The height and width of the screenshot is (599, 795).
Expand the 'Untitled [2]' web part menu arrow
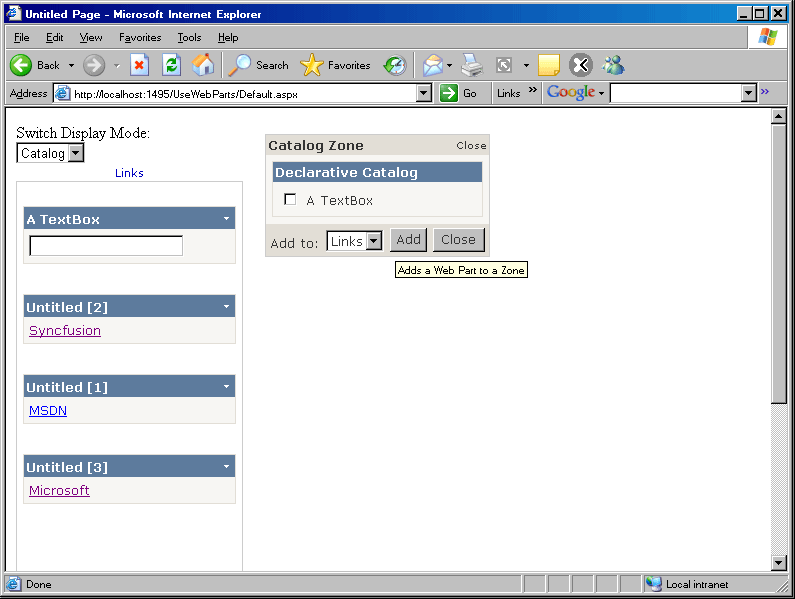click(227, 306)
